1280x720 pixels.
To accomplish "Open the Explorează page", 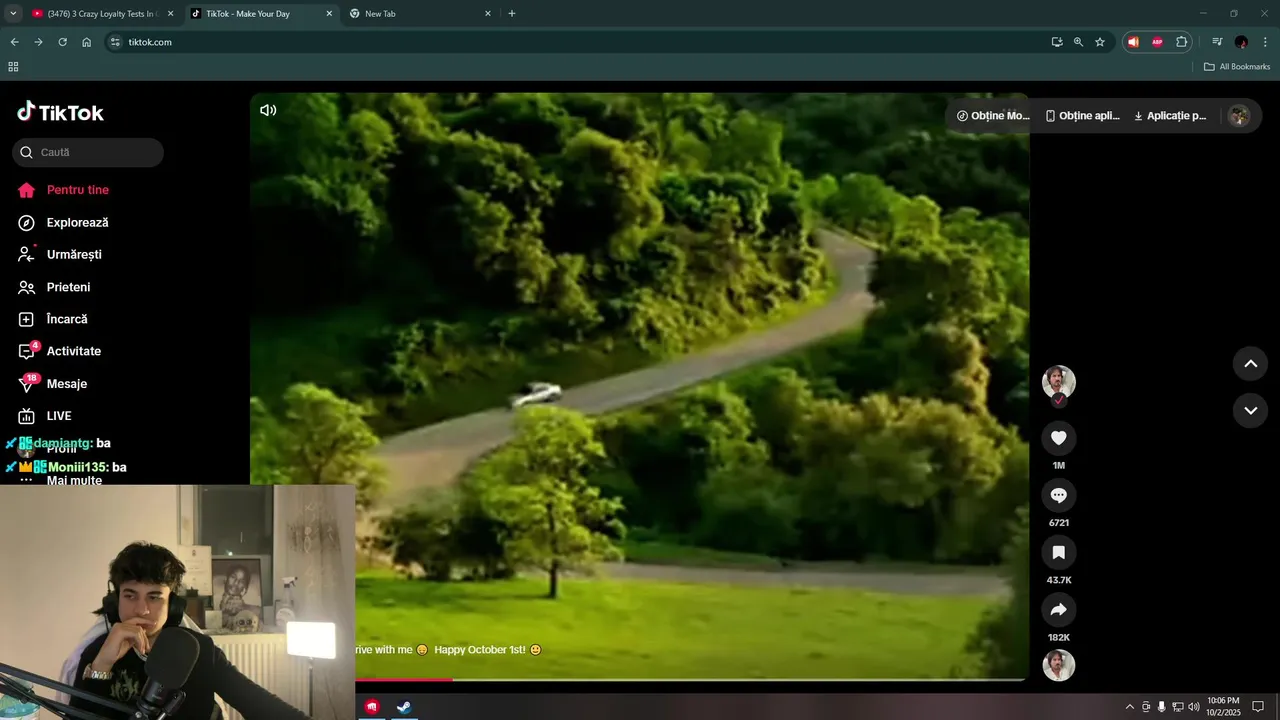I will point(63,222).
